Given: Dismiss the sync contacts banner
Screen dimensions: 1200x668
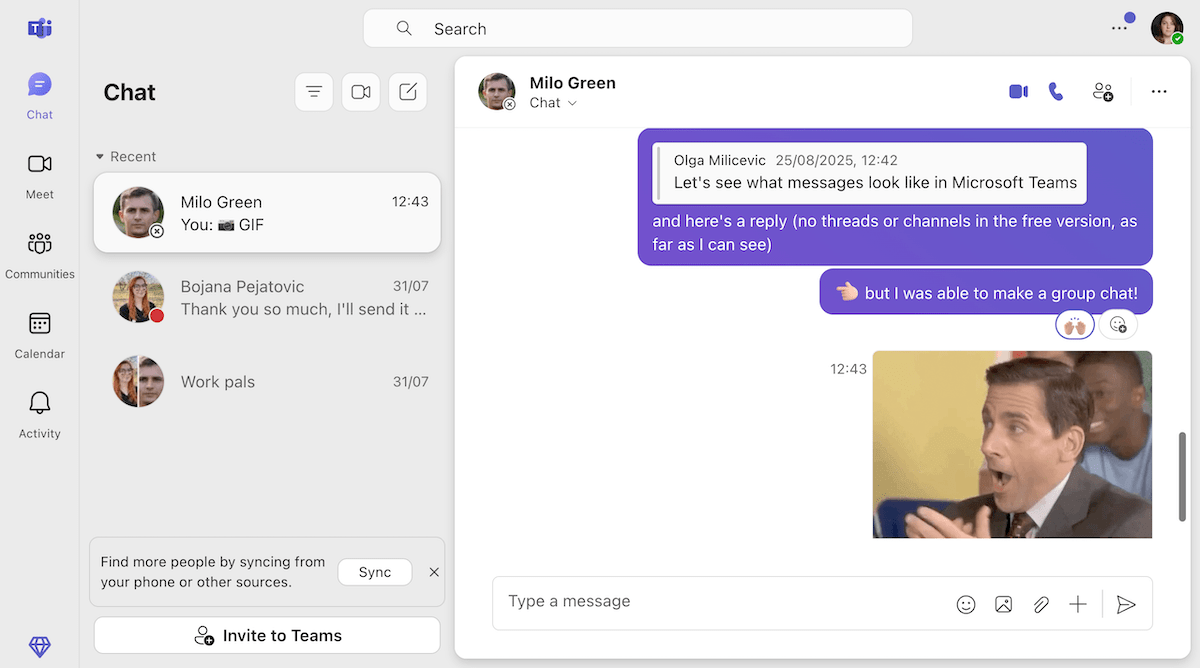Looking at the screenshot, I should (434, 572).
